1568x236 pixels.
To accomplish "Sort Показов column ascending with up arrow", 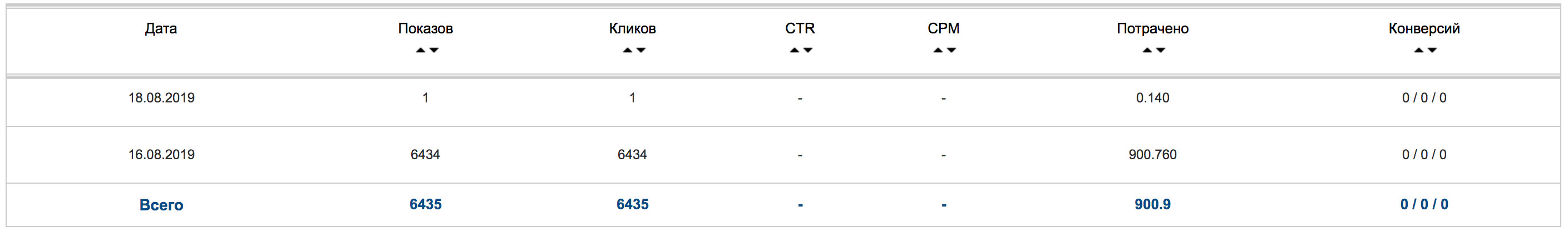I will point(420,51).
